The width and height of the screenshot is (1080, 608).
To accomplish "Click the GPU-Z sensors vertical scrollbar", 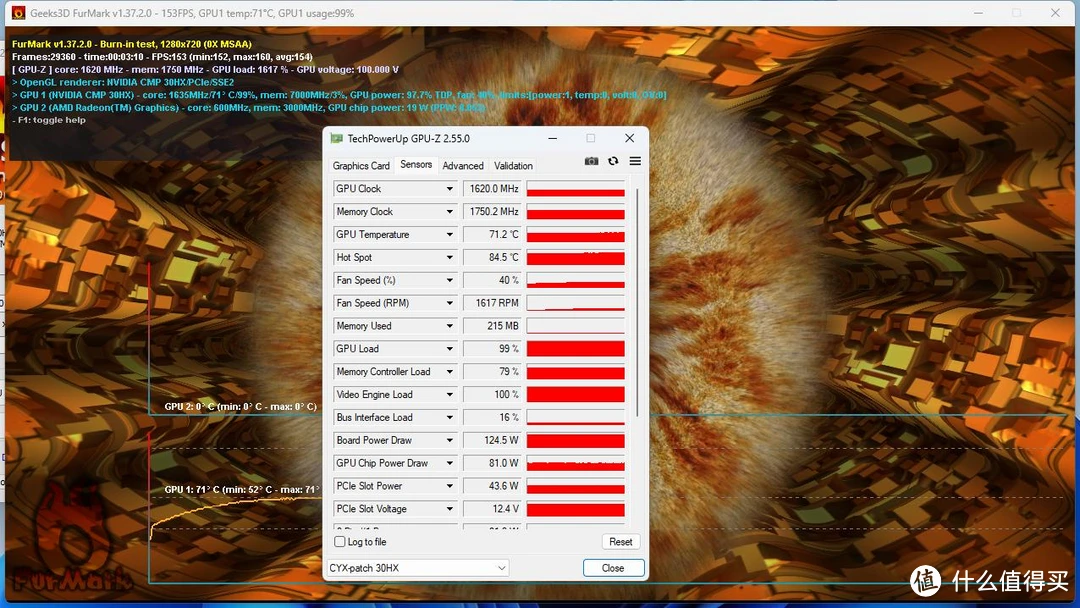I will coord(637,302).
